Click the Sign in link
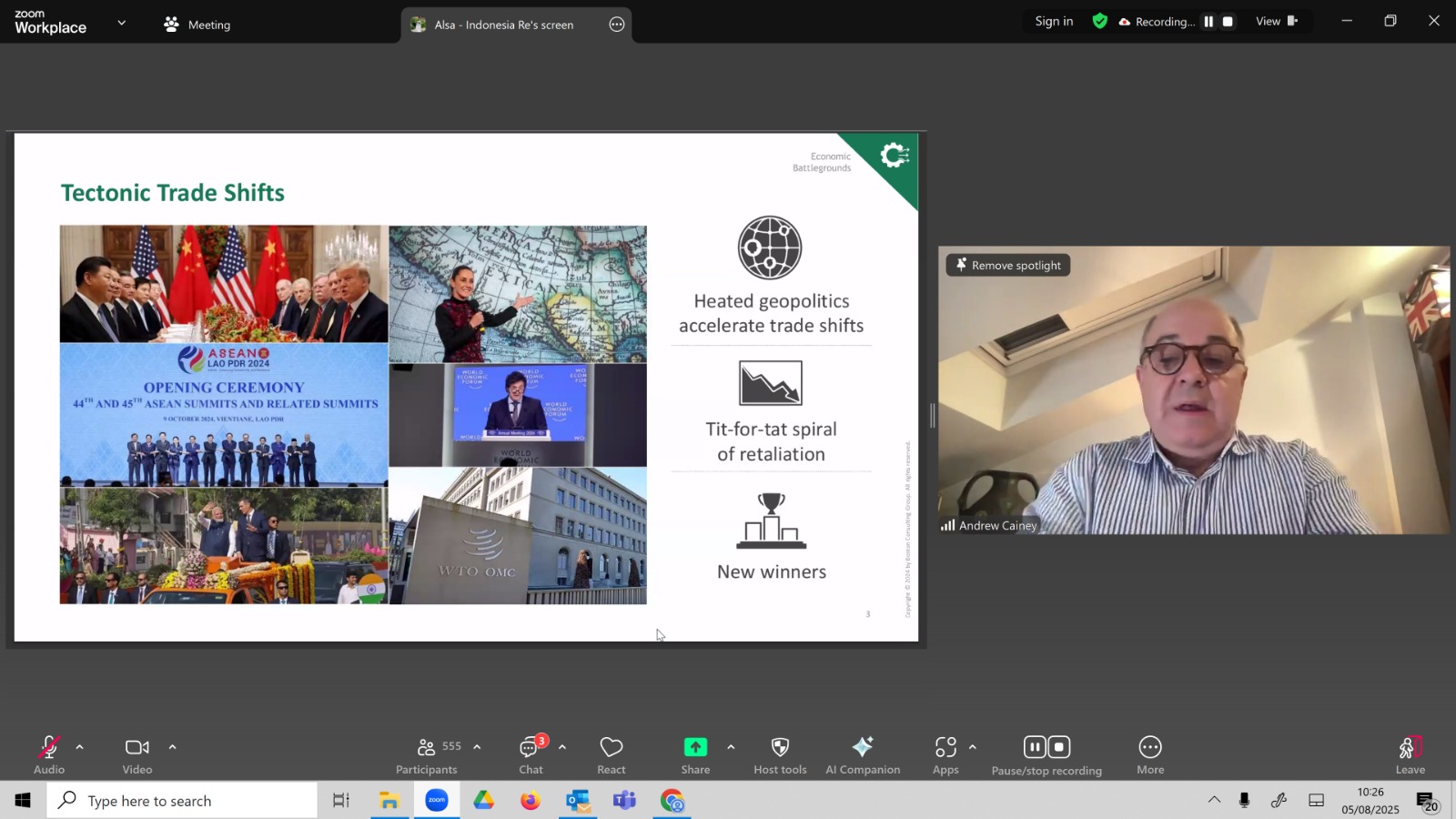This screenshot has width=1456, height=819. pyautogui.click(x=1054, y=21)
